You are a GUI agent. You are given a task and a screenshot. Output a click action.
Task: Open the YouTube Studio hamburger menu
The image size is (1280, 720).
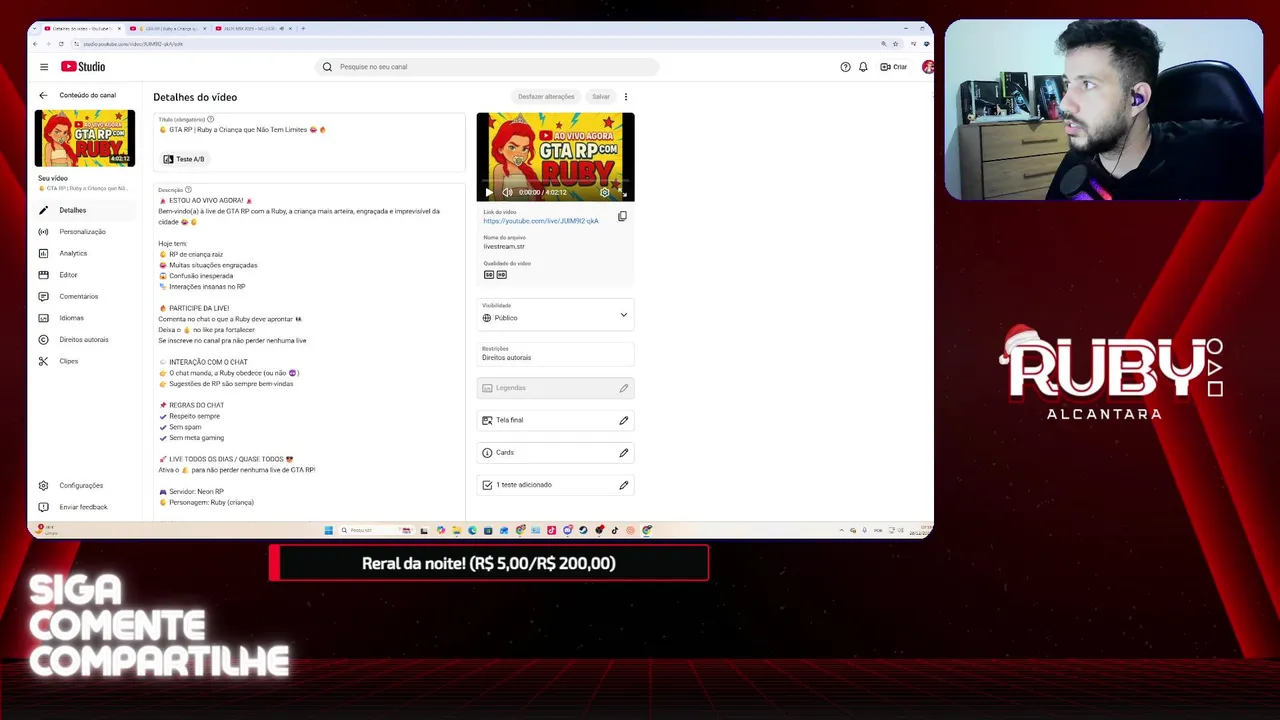[44, 67]
